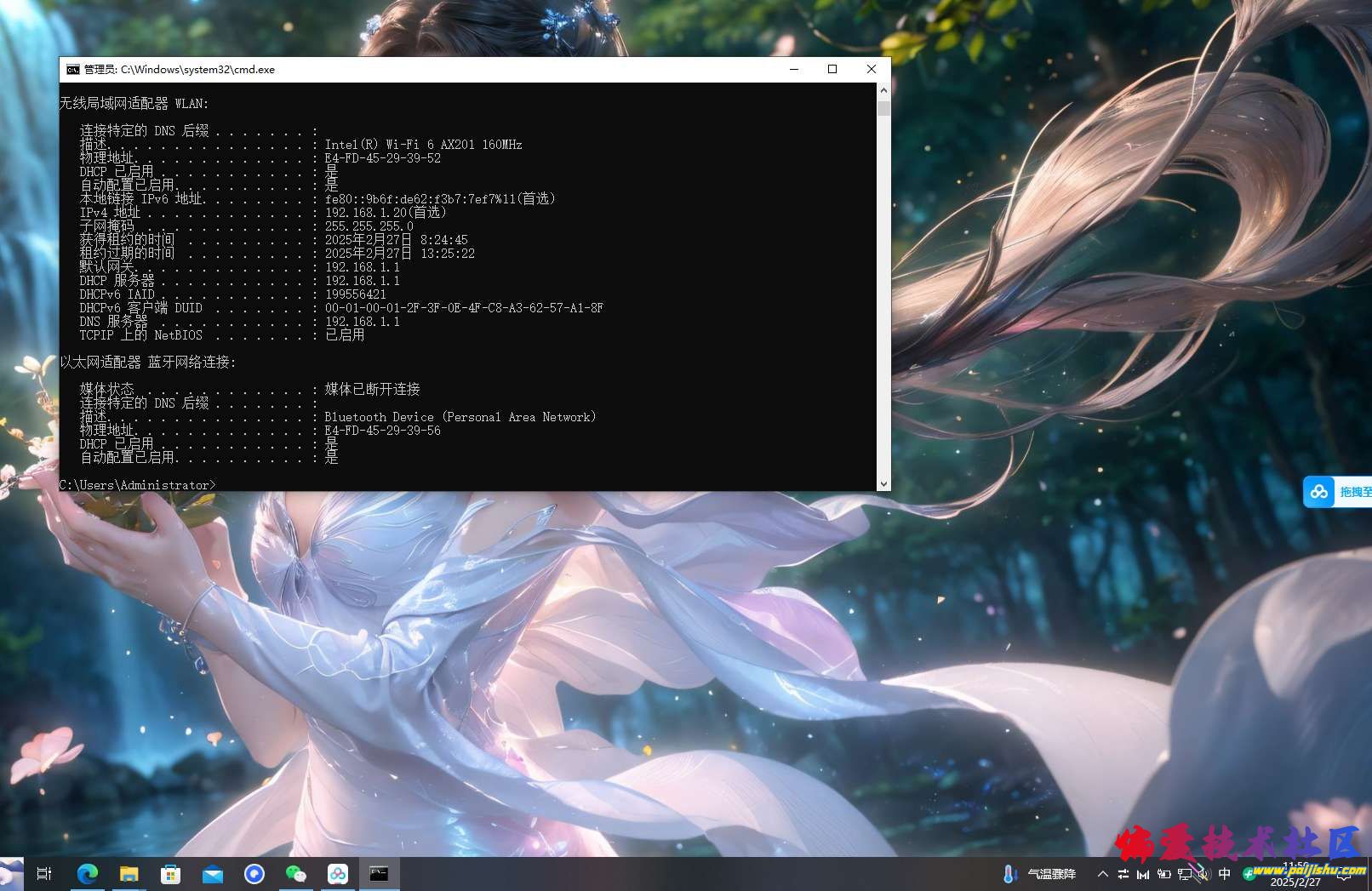1372x891 pixels.
Task: Click the cmd scrollbar up arrow
Action: point(883,90)
